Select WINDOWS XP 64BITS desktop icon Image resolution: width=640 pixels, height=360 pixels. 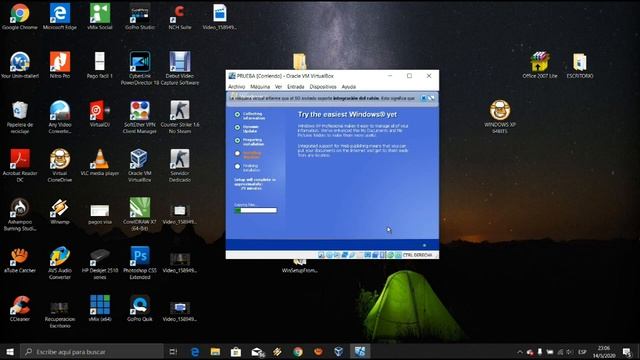pos(500,117)
